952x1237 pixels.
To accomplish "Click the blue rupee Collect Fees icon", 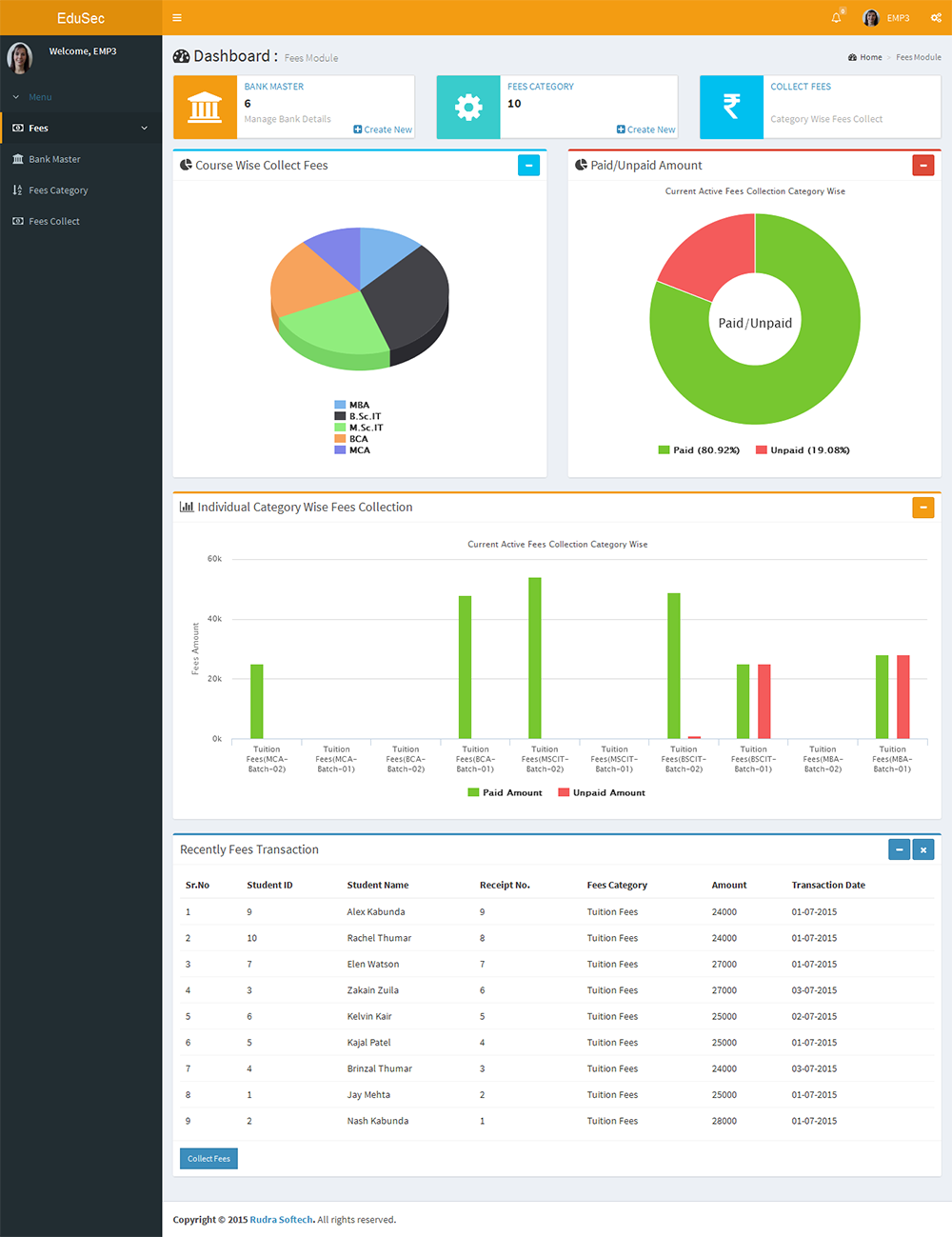I will (x=731, y=108).
